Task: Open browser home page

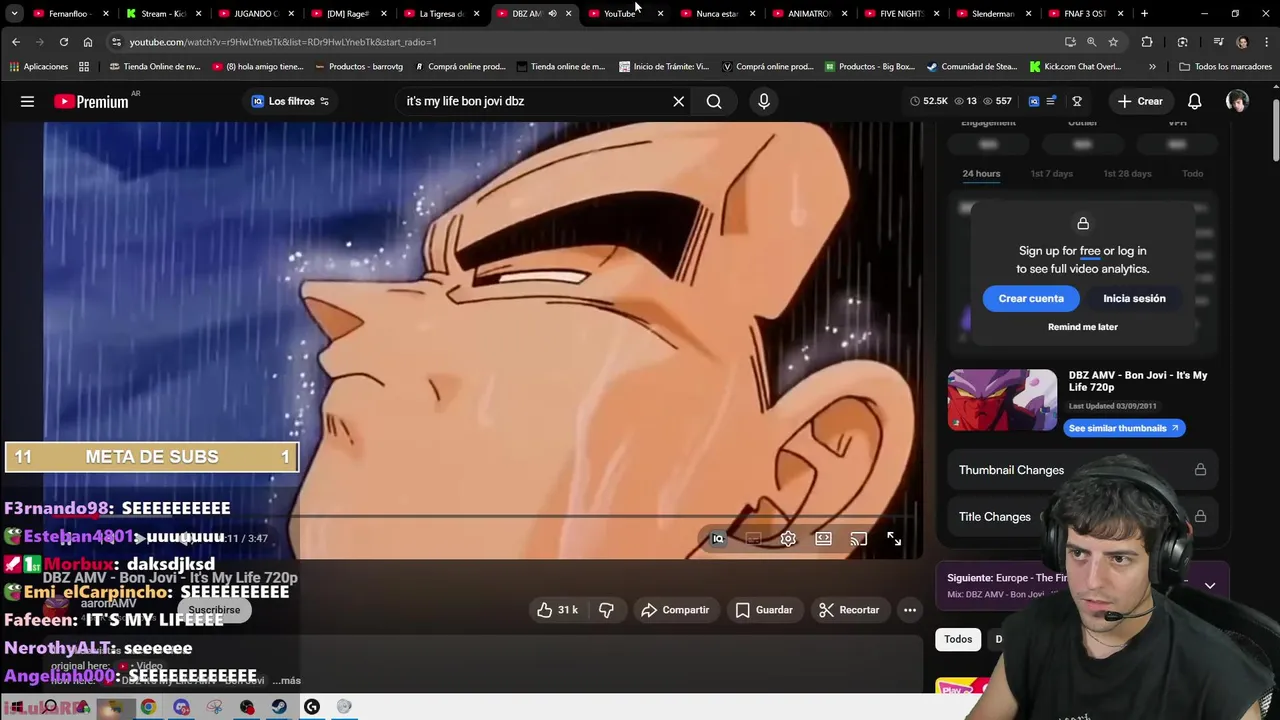Action: pos(88,42)
